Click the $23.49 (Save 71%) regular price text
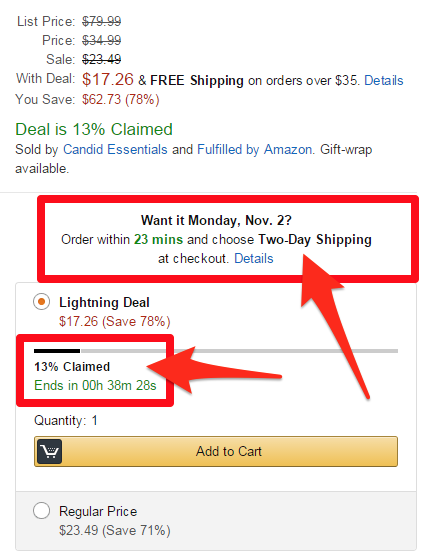Screen dimensions: 422x557 point(115,530)
